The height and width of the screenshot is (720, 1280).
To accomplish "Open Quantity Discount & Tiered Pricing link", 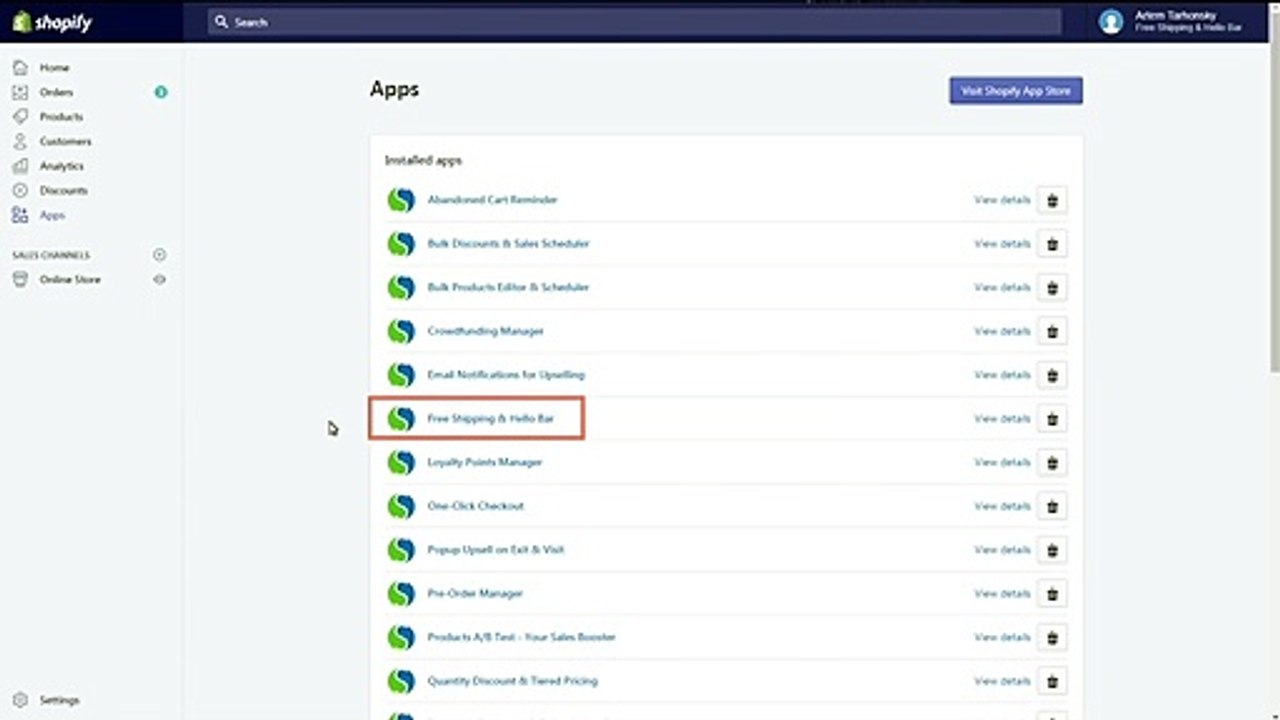I will [x=512, y=681].
